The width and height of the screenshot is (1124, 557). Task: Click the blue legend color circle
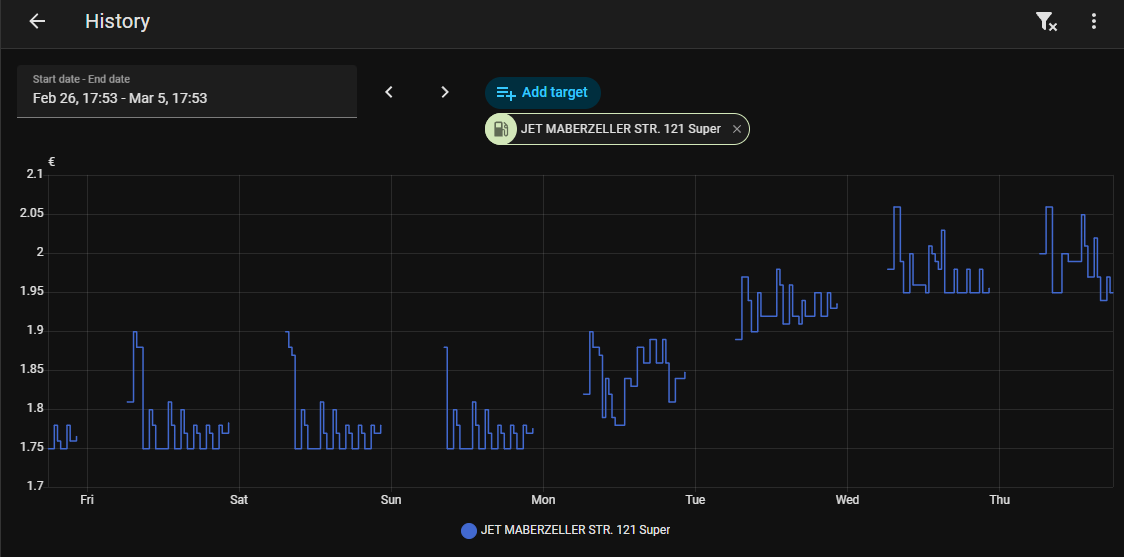[x=468, y=530]
